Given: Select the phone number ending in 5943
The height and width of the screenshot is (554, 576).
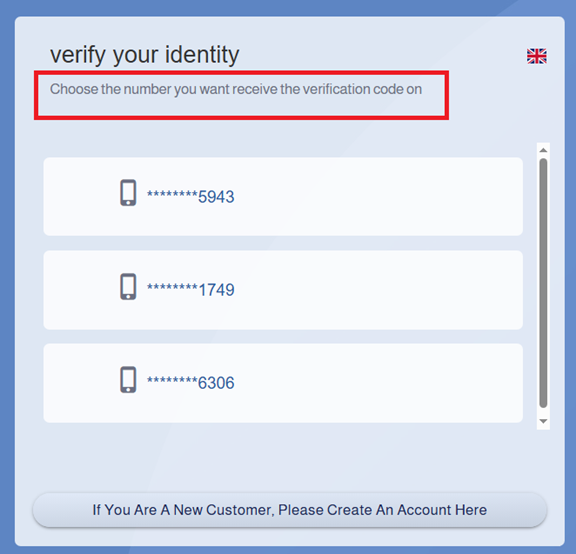Looking at the screenshot, I should [283, 197].
